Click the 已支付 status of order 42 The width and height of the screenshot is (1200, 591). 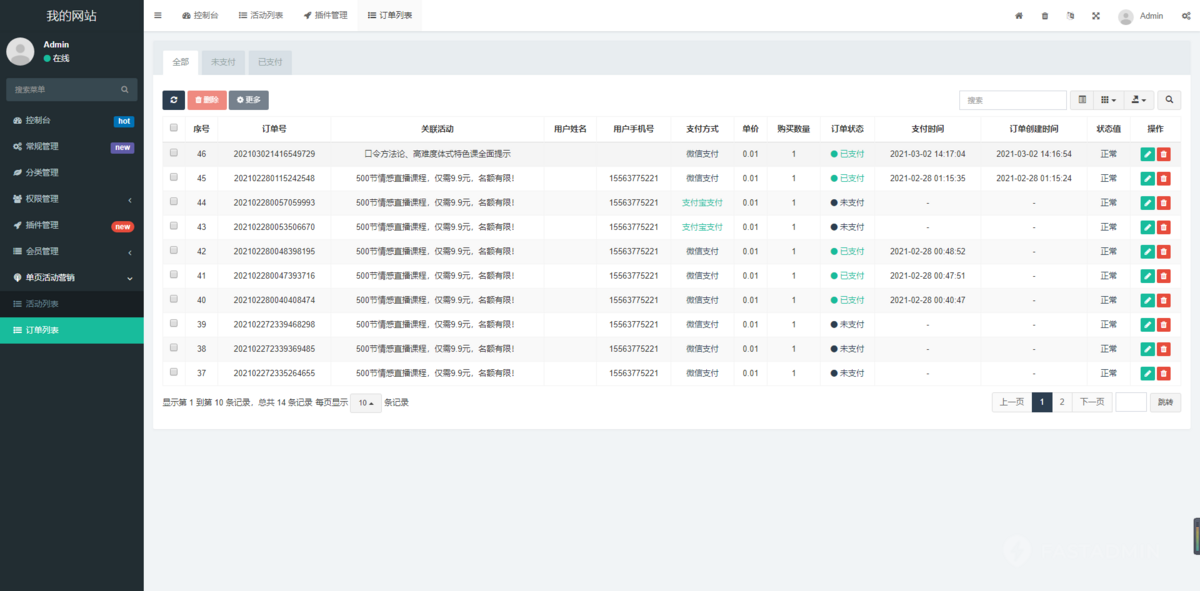click(847, 251)
